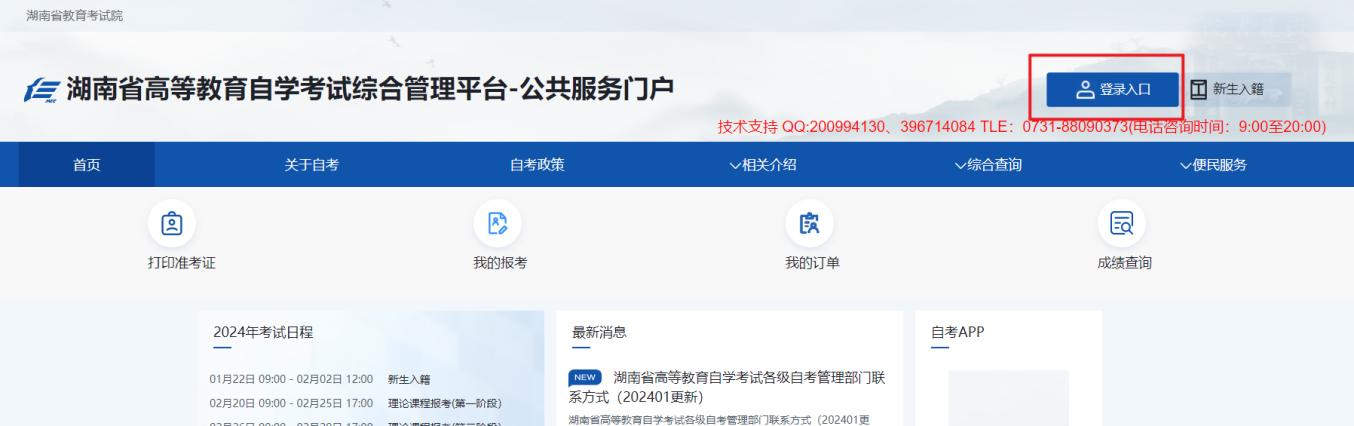Viewport: 1354px width, 426px height.
Task: Open the 便民服务 dropdown menu
Action: click(x=1213, y=165)
